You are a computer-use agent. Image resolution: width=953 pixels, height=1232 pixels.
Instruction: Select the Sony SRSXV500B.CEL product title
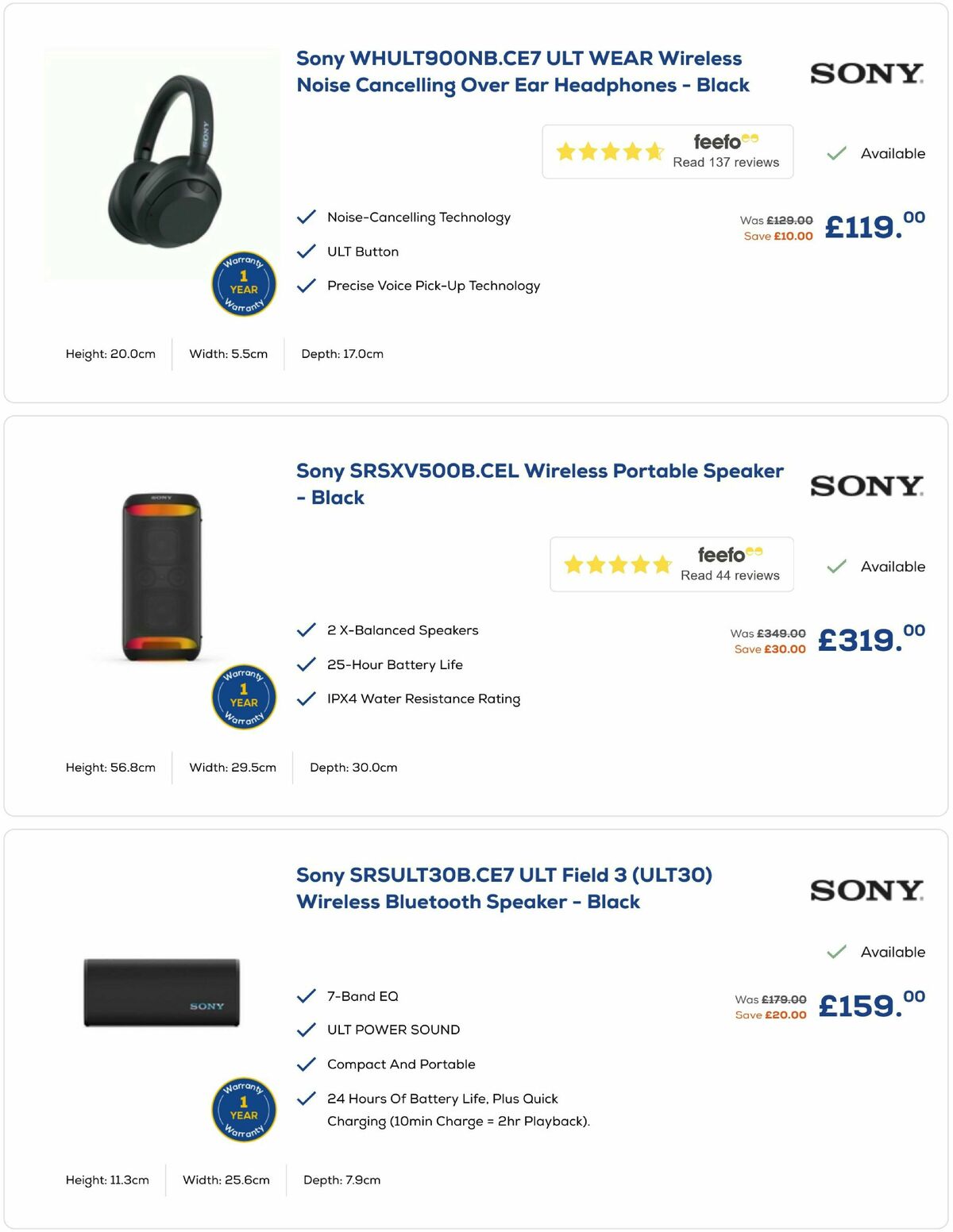(540, 483)
